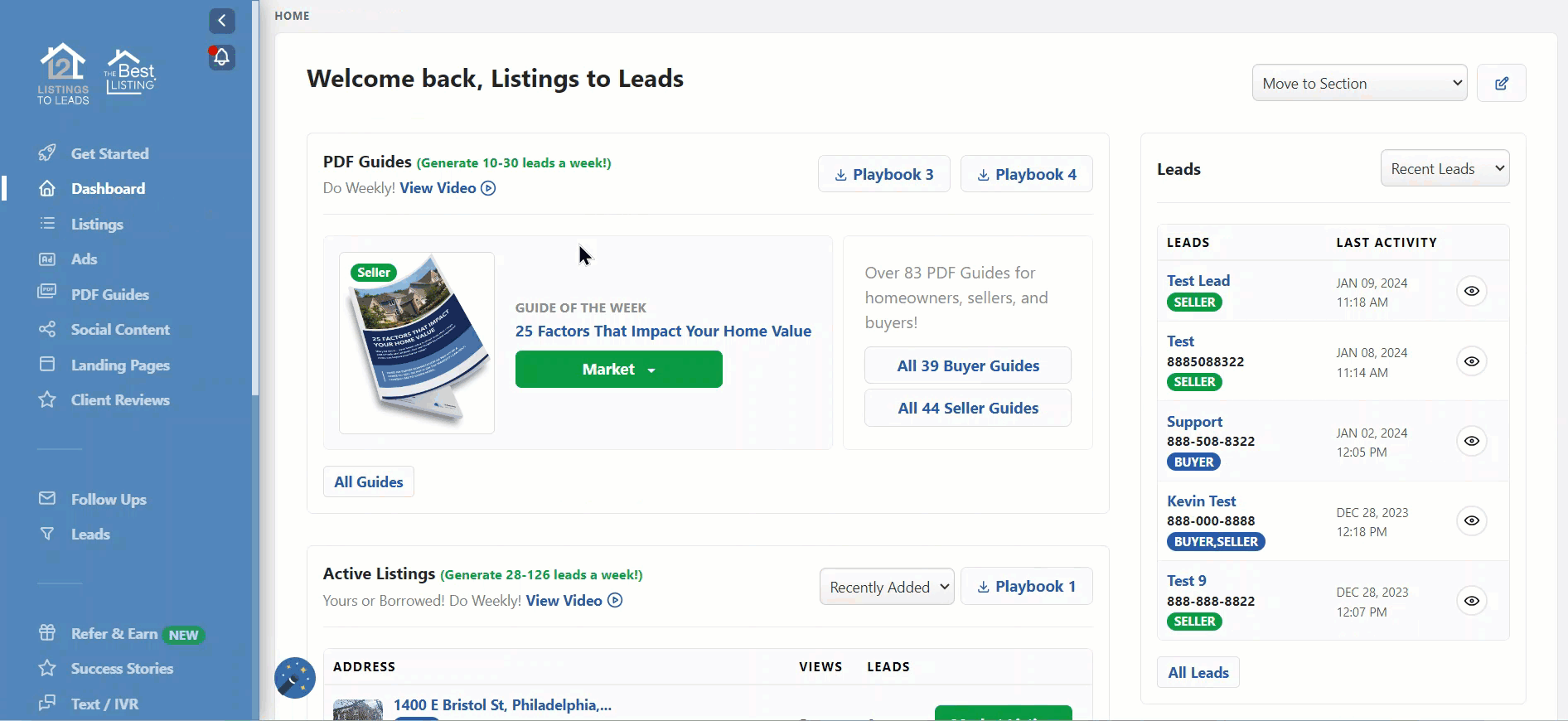View Test Lead details via eye icon
1568x721 pixels.
tap(1471, 291)
